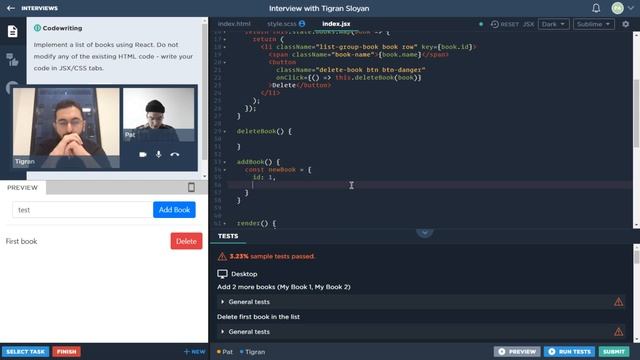Viewport: 640px width, 360px height.
Task: Click the style.scss user badge icon
Action: (302, 24)
